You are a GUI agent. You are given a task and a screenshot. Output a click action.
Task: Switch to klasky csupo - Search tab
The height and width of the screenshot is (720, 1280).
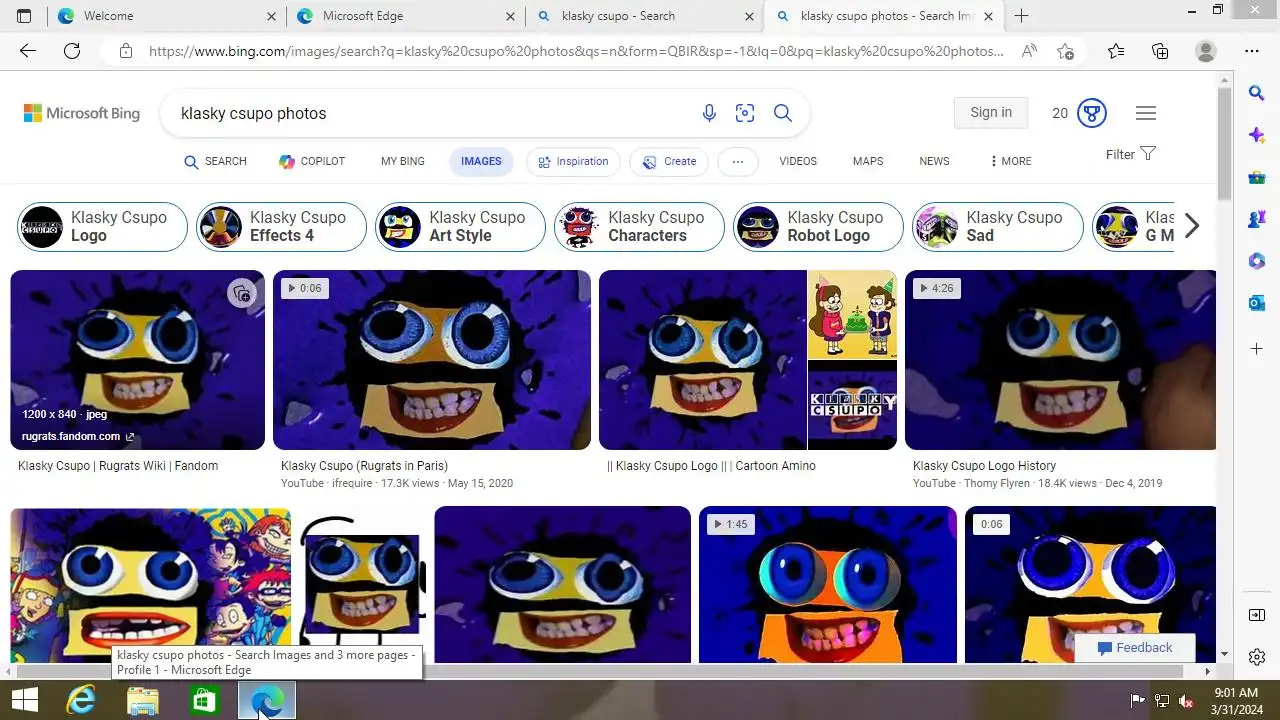pos(645,16)
